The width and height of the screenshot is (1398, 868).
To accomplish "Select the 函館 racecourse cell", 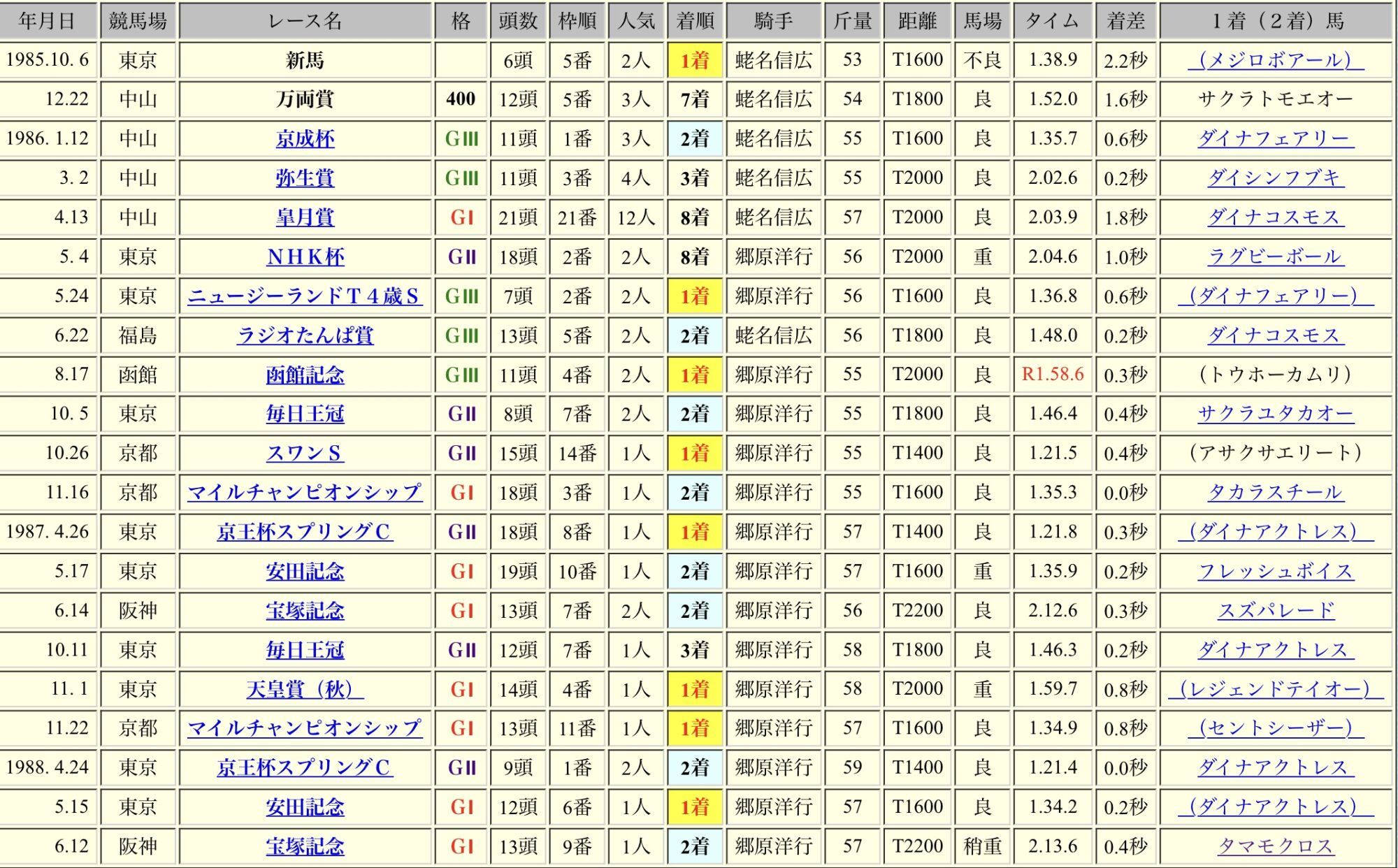I will click(x=138, y=375).
